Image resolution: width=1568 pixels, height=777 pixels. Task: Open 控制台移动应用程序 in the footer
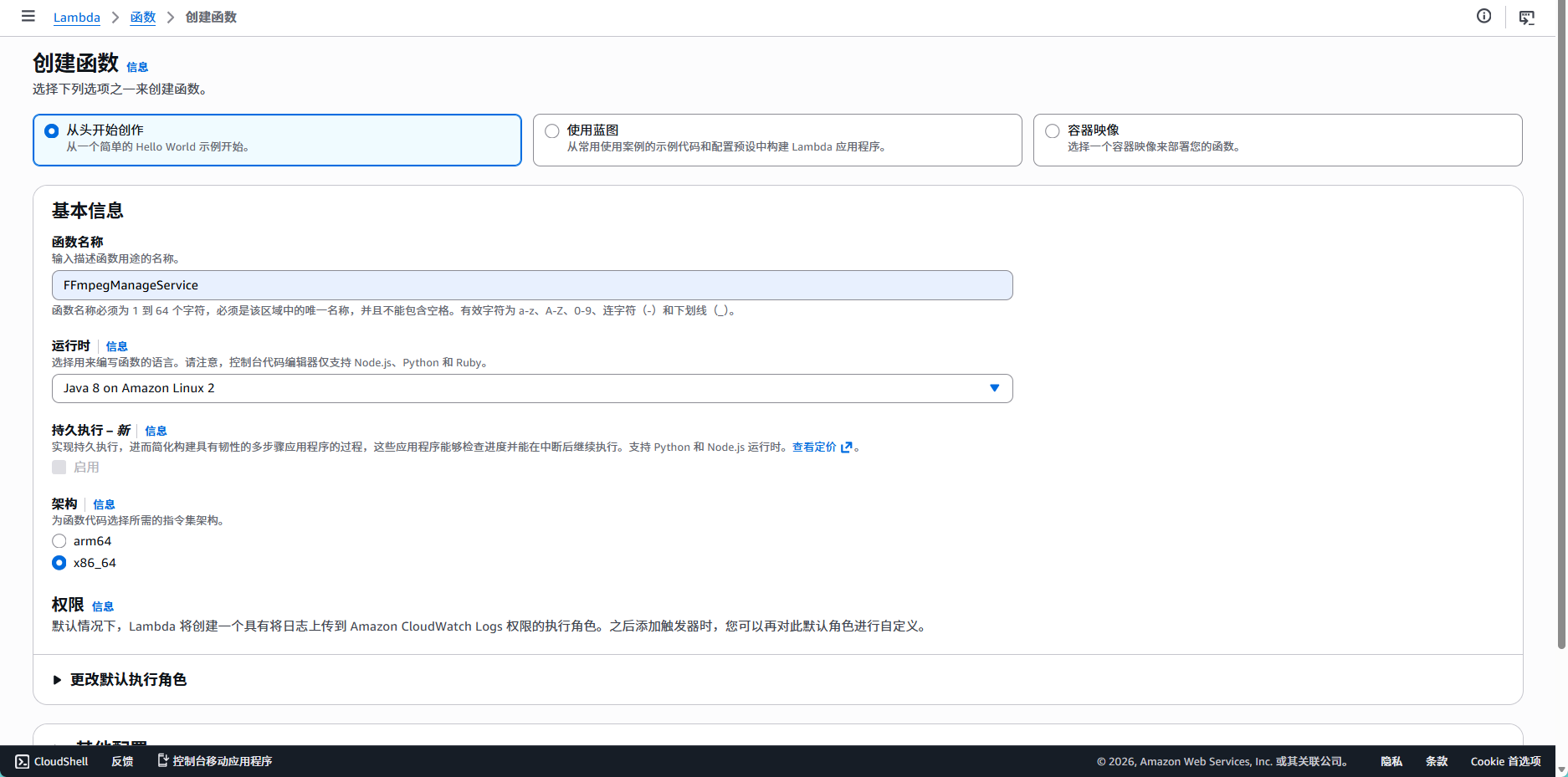click(215, 761)
